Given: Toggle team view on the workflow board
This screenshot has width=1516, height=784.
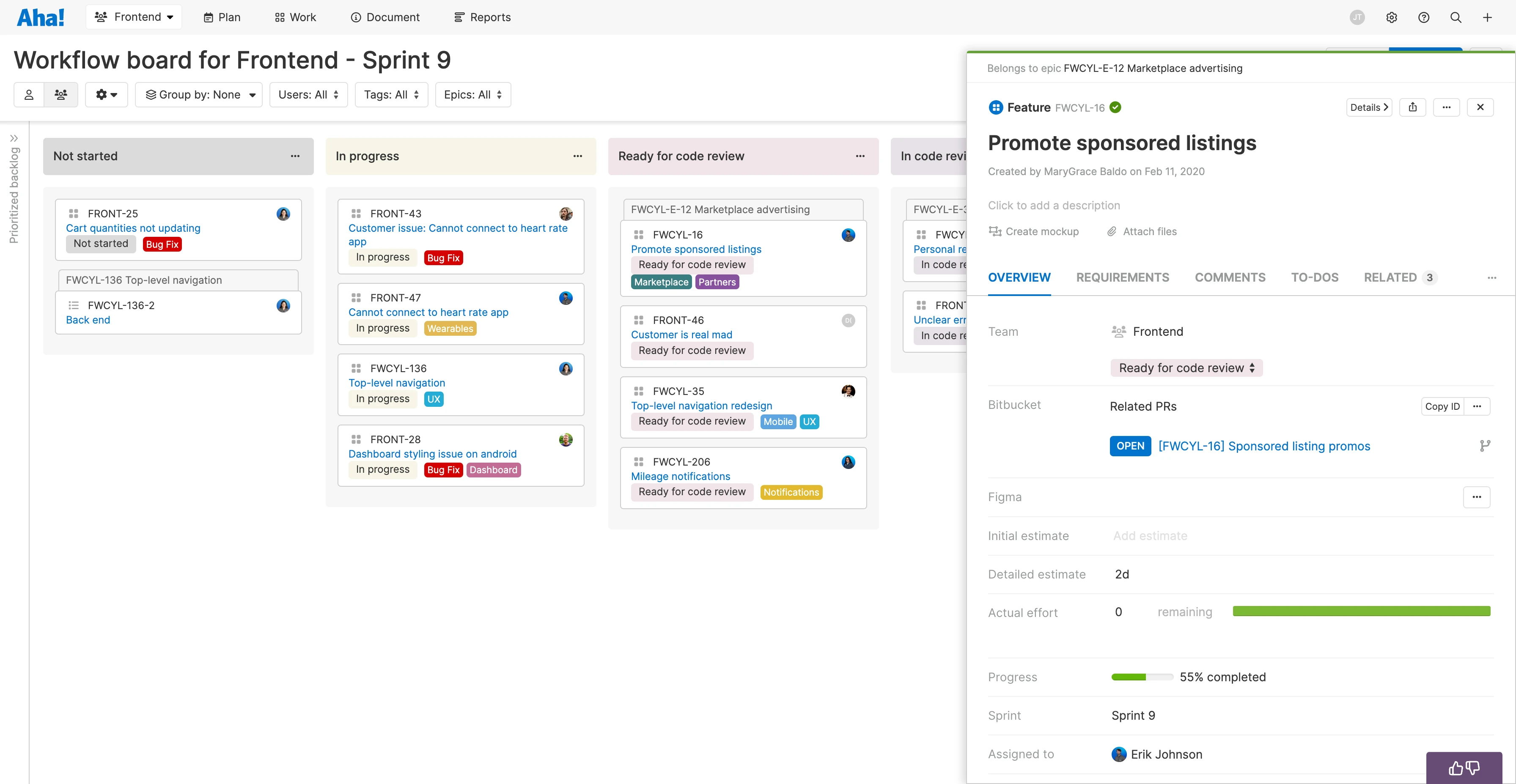Looking at the screenshot, I should 61,94.
